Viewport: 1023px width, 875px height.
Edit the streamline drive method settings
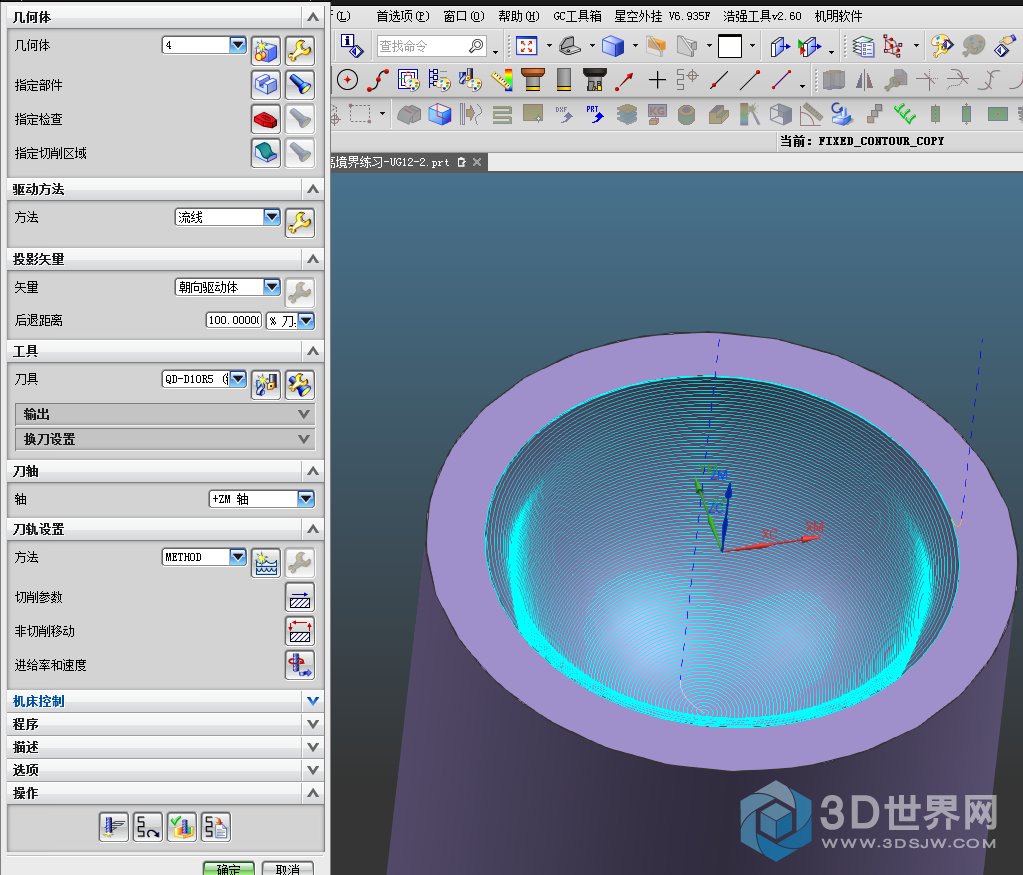point(299,221)
